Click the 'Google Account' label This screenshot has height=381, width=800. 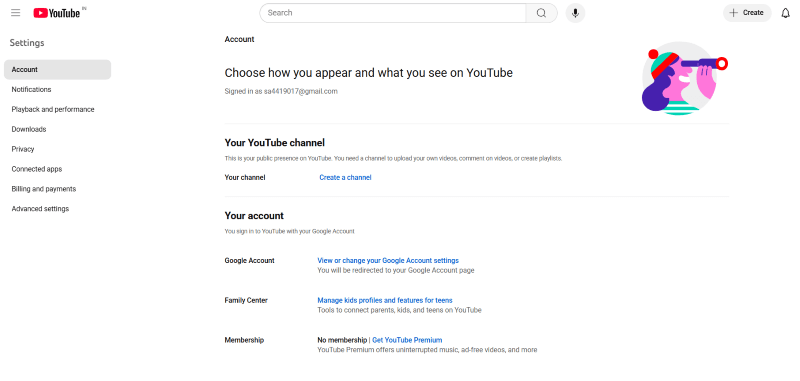249,261
